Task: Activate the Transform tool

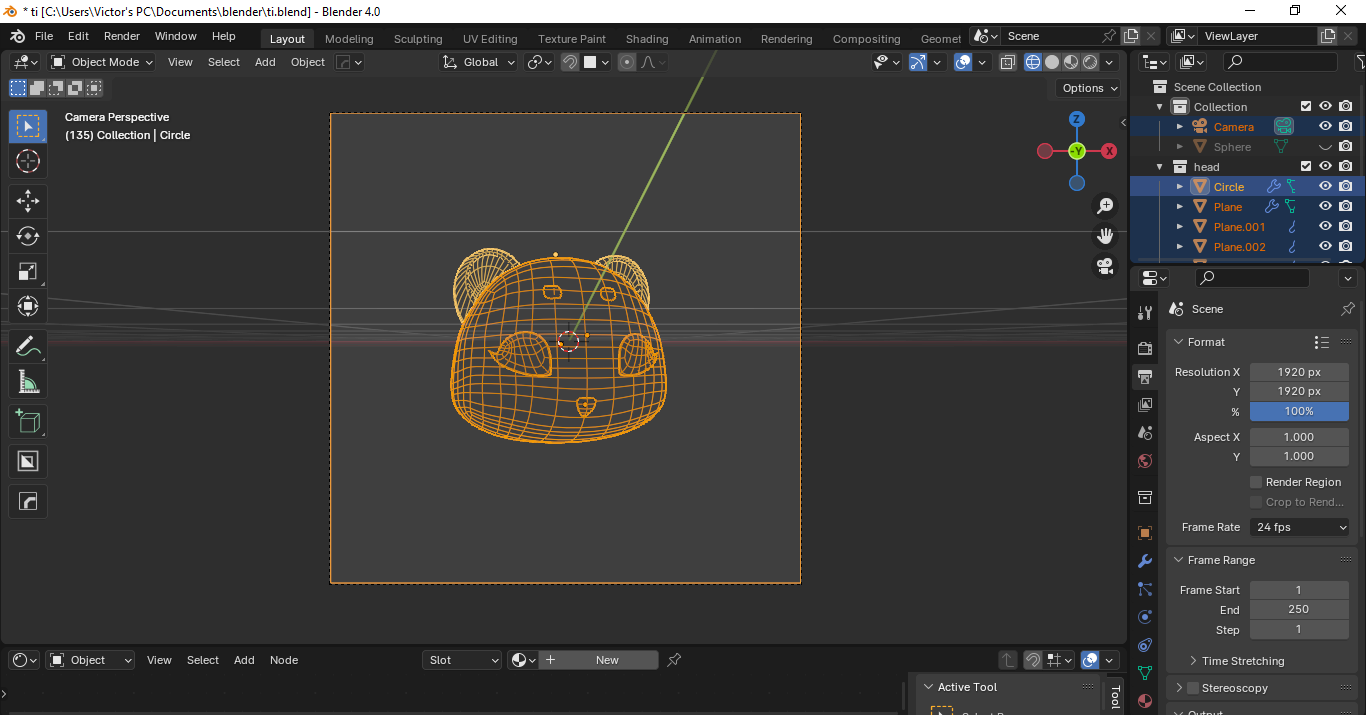Action: coord(28,306)
